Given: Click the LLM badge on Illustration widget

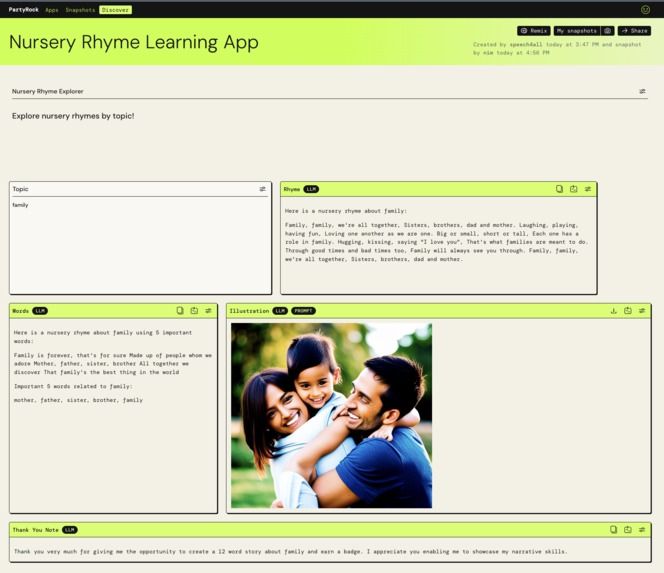Looking at the screenshot, I should click(280, 311).
